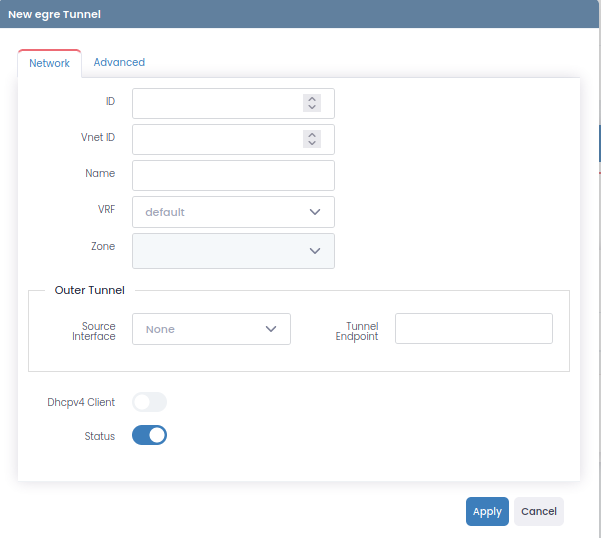The width and height of the screenshot is (601, 538).
Task: Increment the Vnet ID stepper
Action: click(312, 135)
